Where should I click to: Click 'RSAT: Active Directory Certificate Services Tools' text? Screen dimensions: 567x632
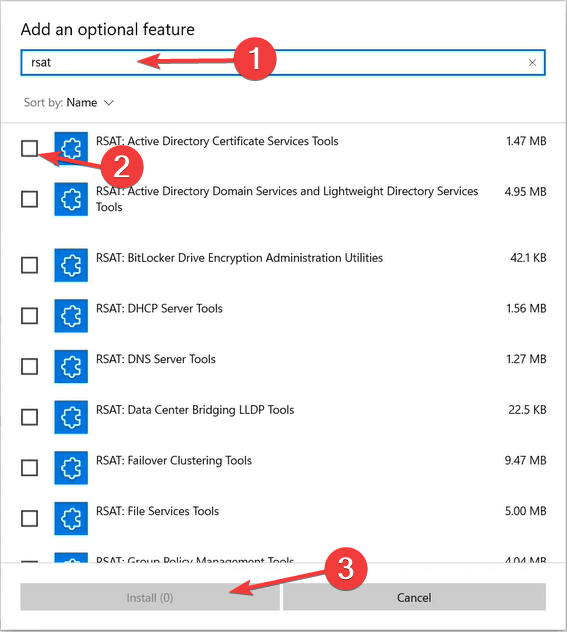coord(217,141)
